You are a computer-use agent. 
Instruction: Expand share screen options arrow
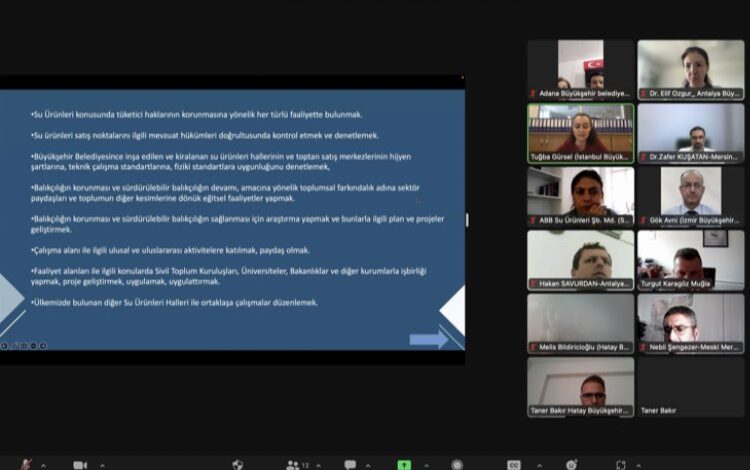(x=425, y=464)
